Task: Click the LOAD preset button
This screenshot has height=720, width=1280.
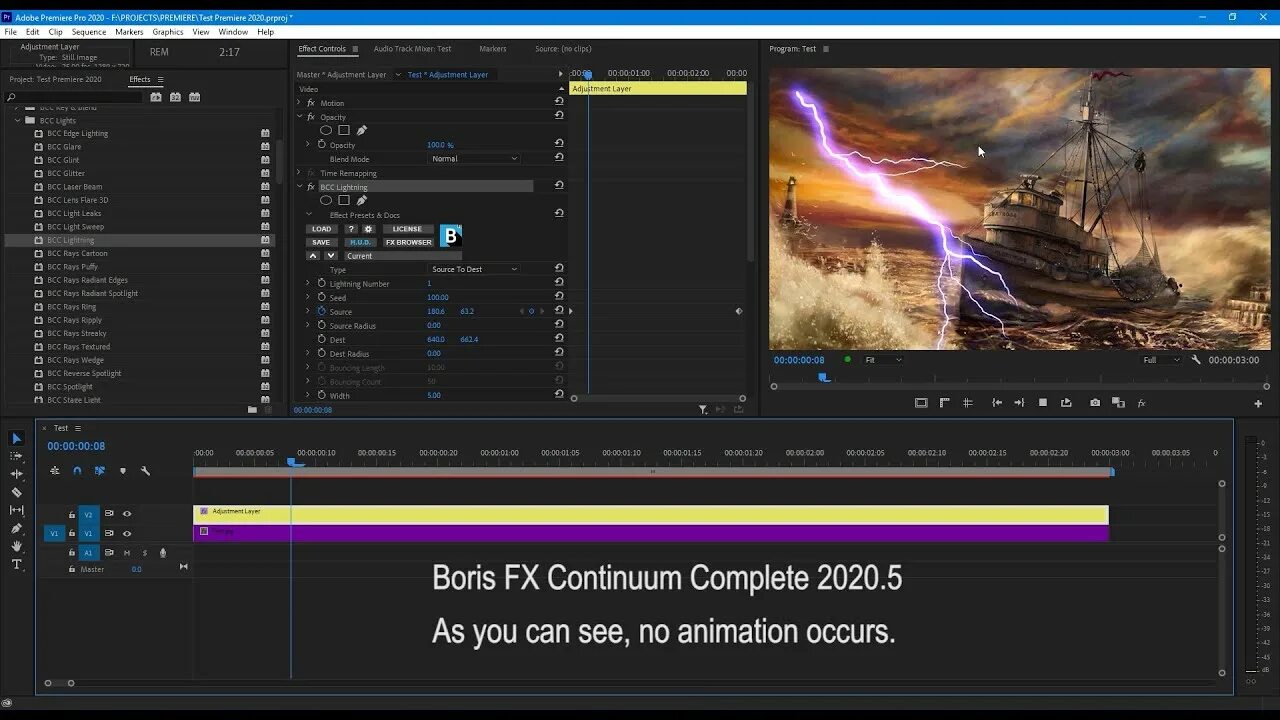Action: (321, 229)
